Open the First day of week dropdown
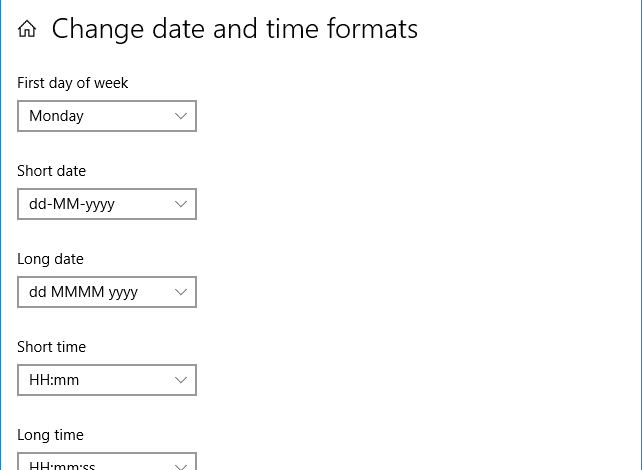 pos(107,116)
